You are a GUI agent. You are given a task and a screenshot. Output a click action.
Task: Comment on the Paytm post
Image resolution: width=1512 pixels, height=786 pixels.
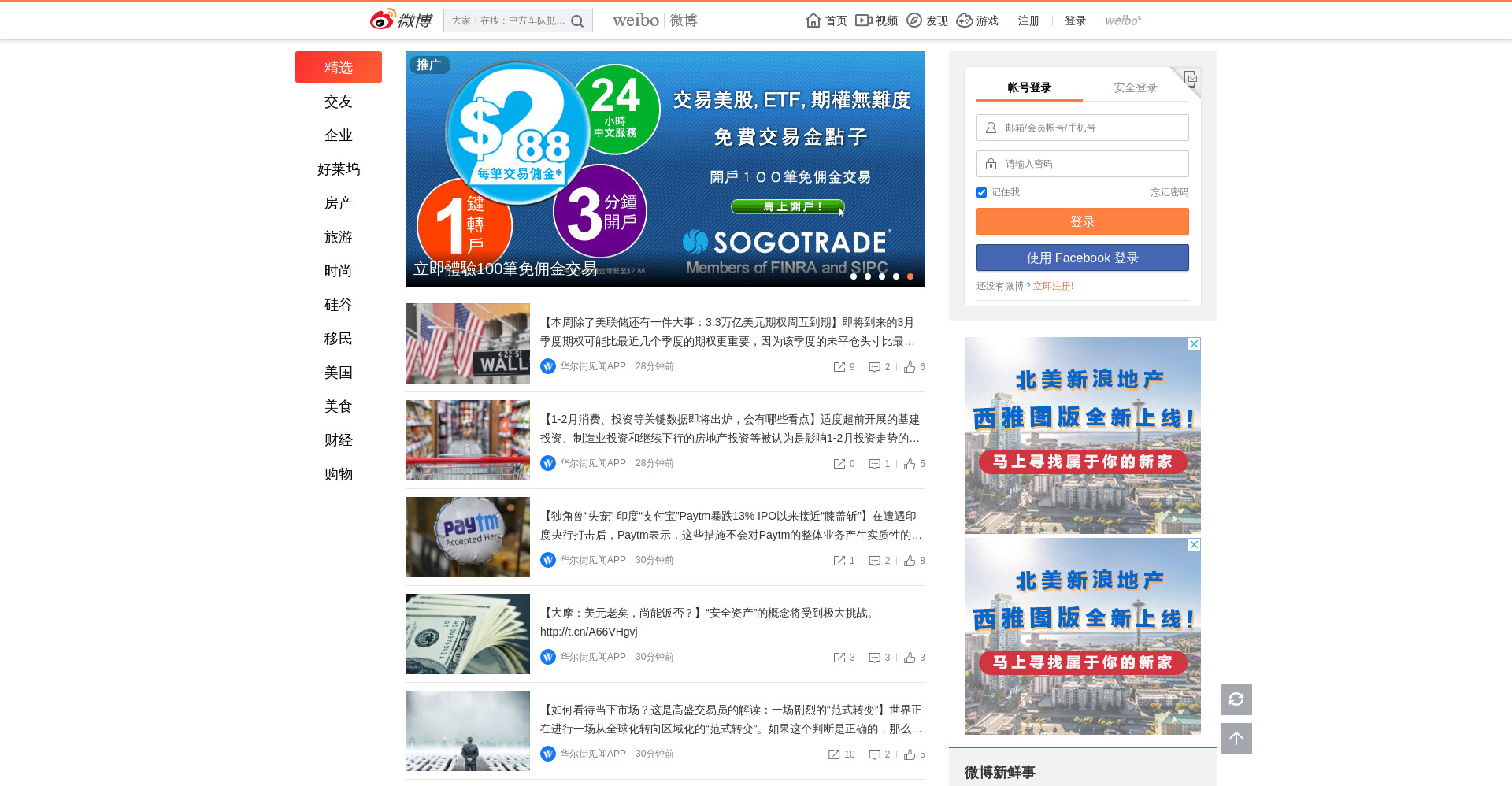coord(880,561)
